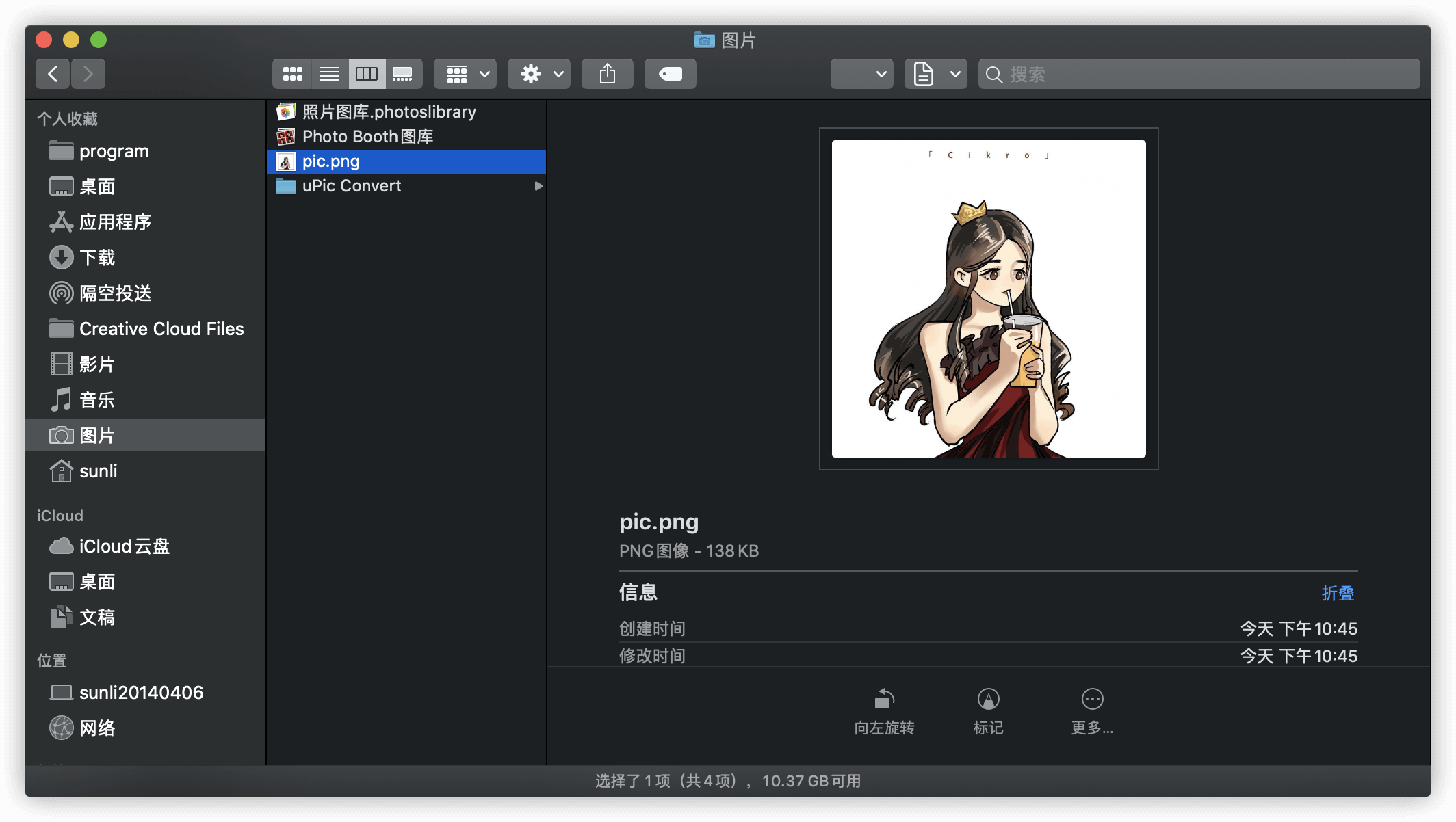Open Creative Cloud Files in sidebar
Image resolution: width=1456 pixels, height=822 pixels.
(x=145, y=329)
